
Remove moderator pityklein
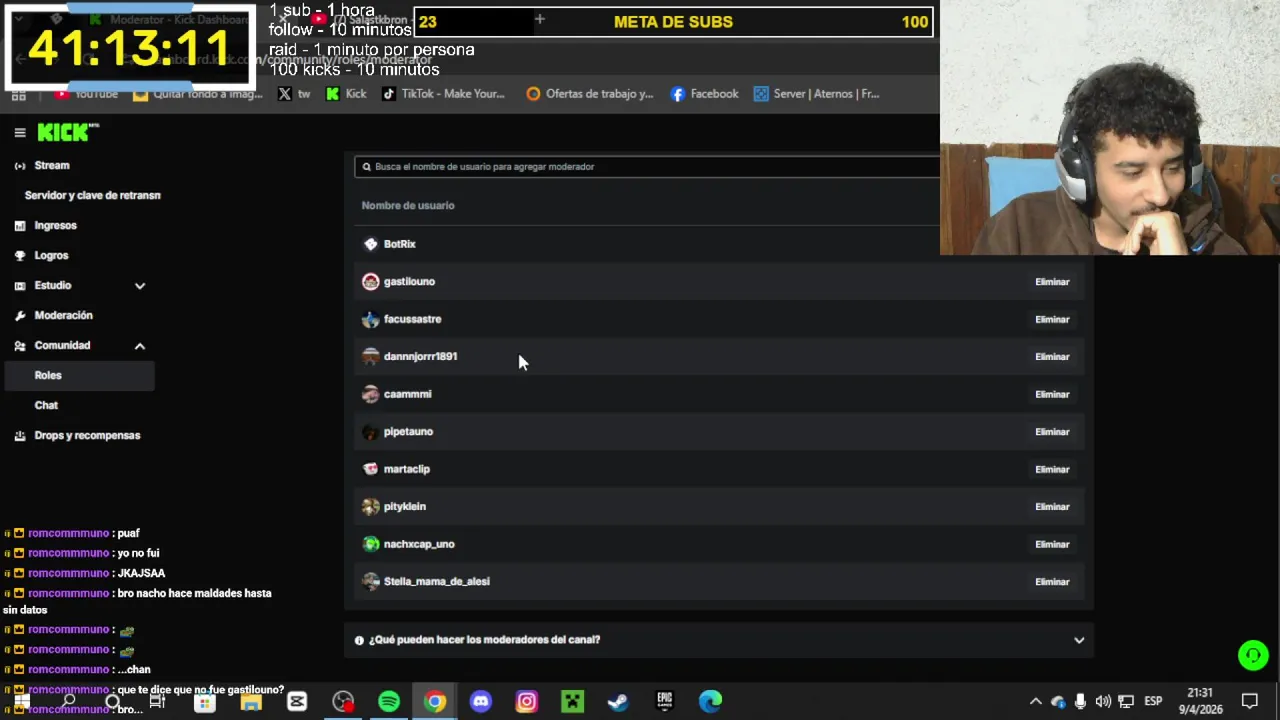pos(1052,507)
